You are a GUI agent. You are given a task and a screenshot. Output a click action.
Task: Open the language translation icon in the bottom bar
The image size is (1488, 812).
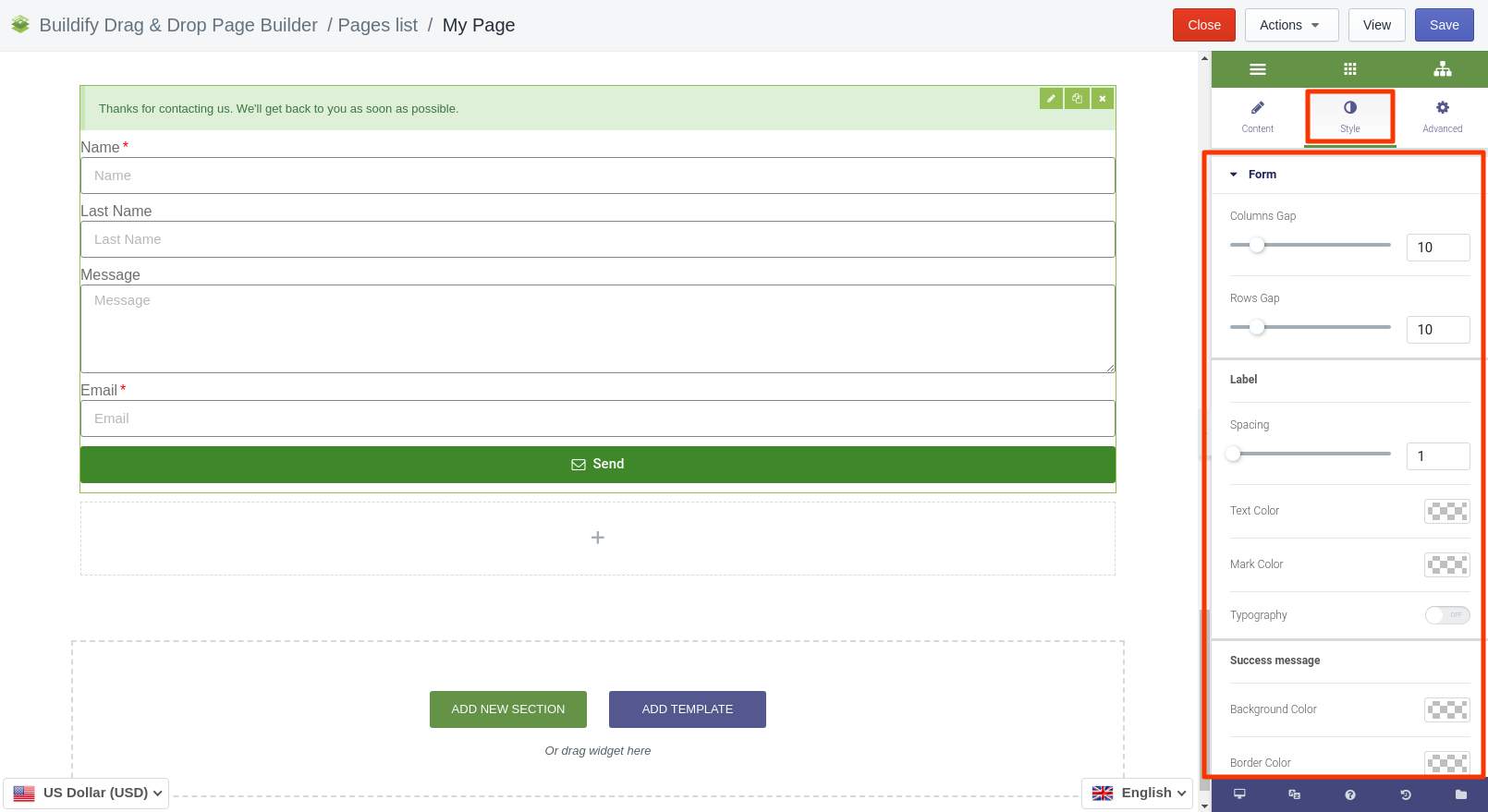1295,794
